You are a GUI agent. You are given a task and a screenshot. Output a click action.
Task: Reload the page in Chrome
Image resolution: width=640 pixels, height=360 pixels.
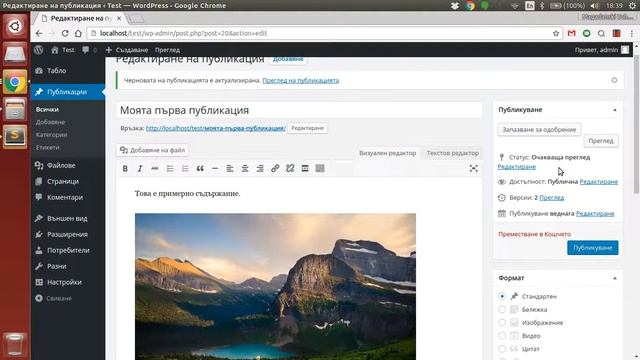(x=65, y=33)
